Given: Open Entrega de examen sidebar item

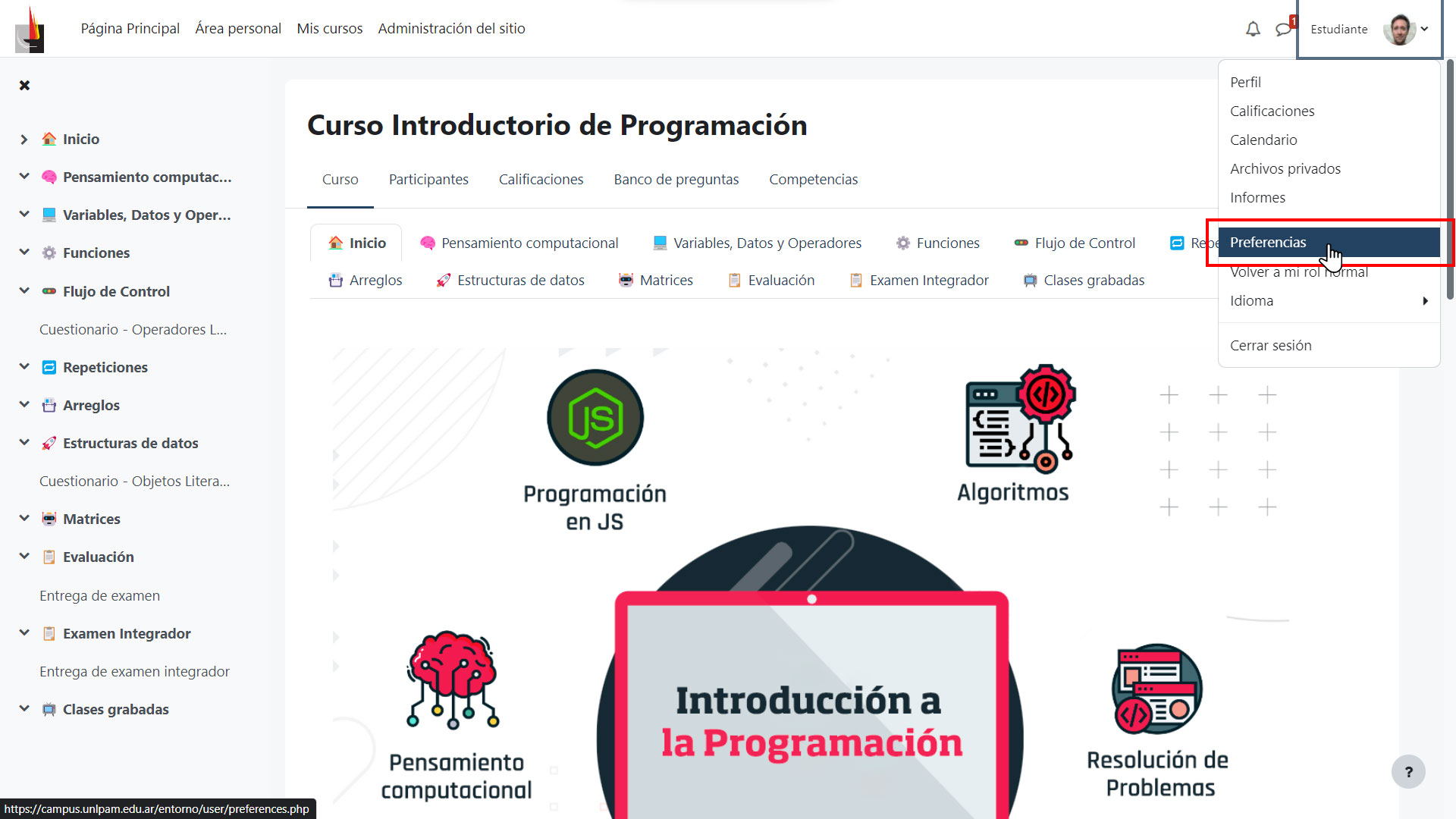Looking at the screenshot, I should click(x=99, y=595).
